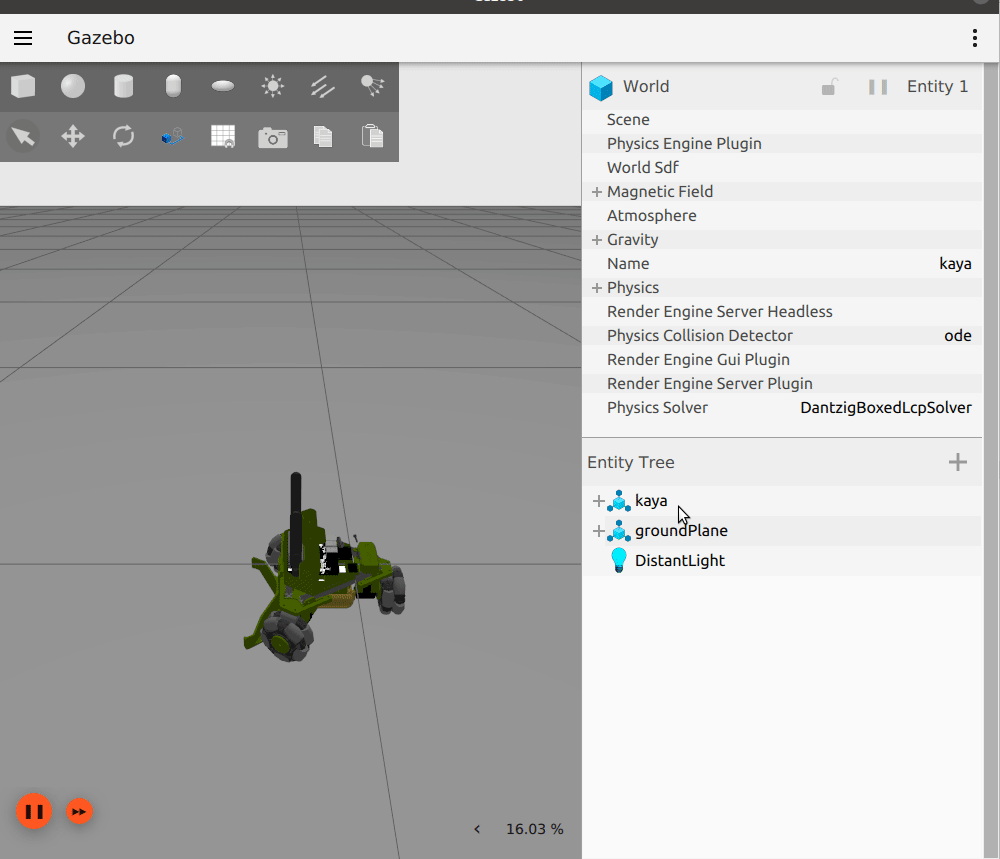Image resolution: width=1000 pixels, height=859 pixels.
Task: Select the World Sdf row
Action: pos(782,168)
